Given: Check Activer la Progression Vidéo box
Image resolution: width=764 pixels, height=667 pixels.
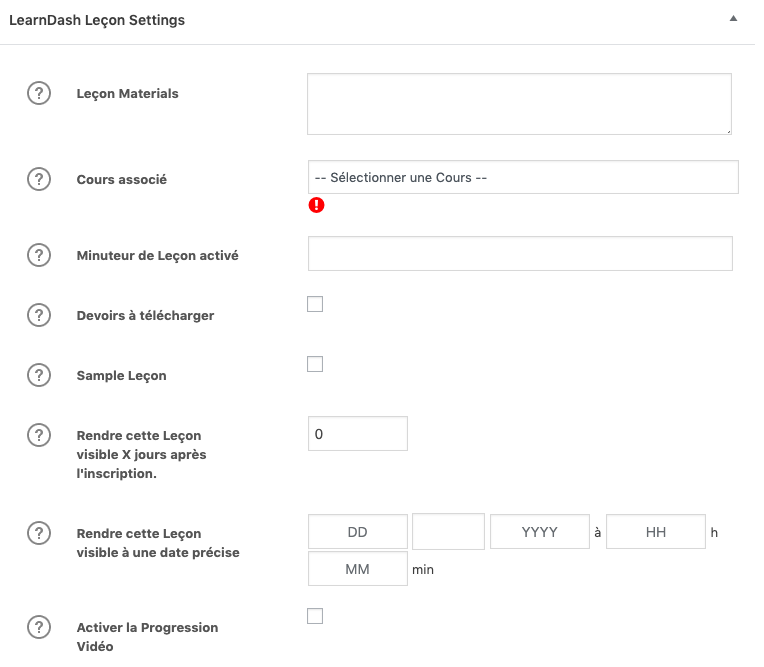Looking at the screenshot, I should [315, 616].
